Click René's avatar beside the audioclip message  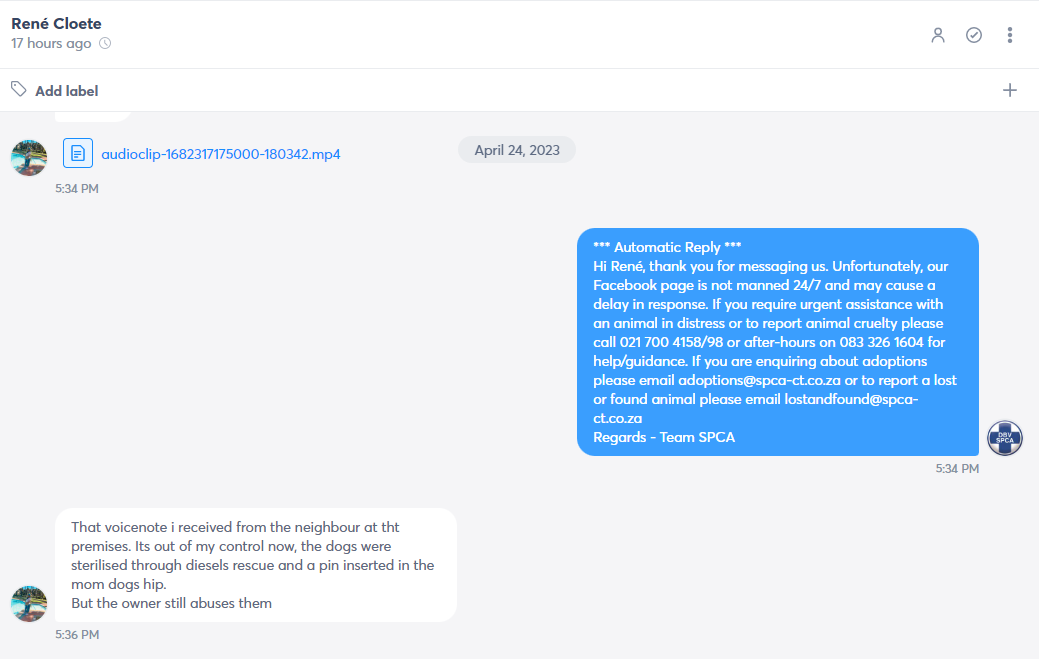(28, 158)
